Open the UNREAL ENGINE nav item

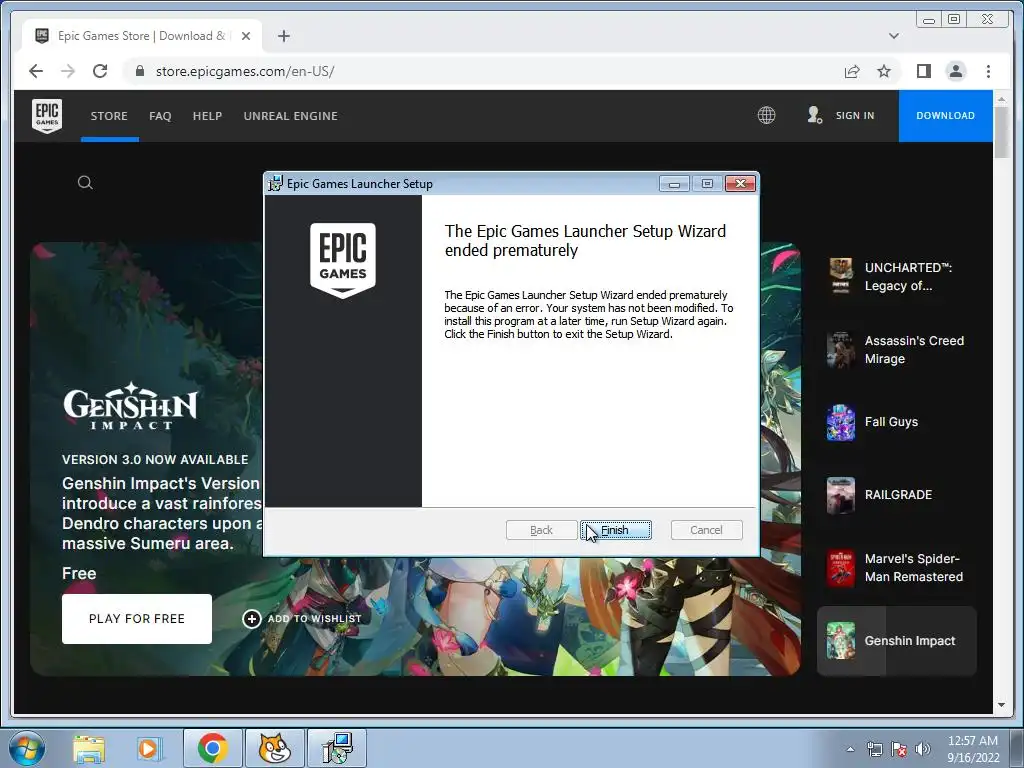[291, 116]
